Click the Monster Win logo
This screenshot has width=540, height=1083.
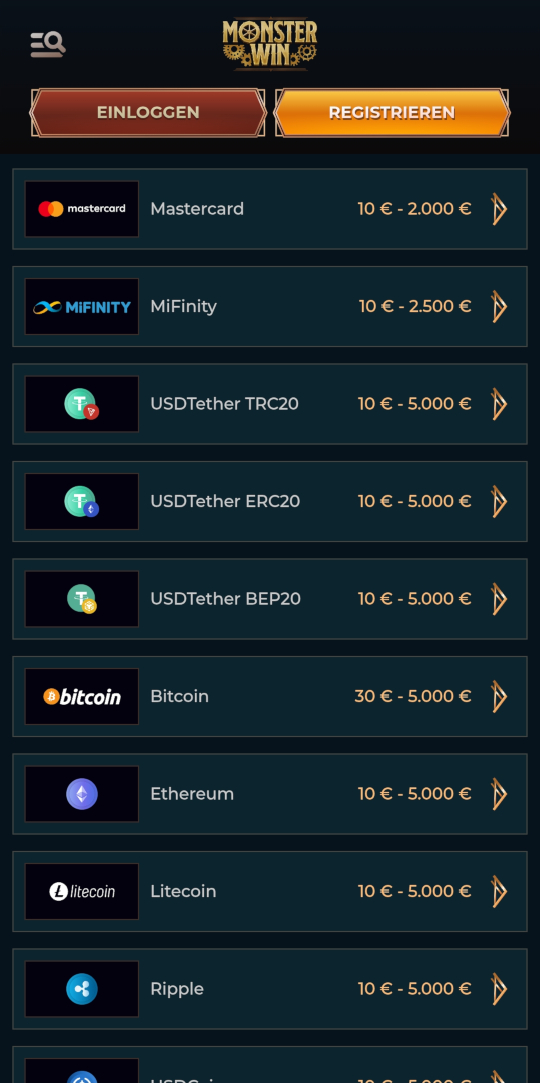[x=270, y=44]
